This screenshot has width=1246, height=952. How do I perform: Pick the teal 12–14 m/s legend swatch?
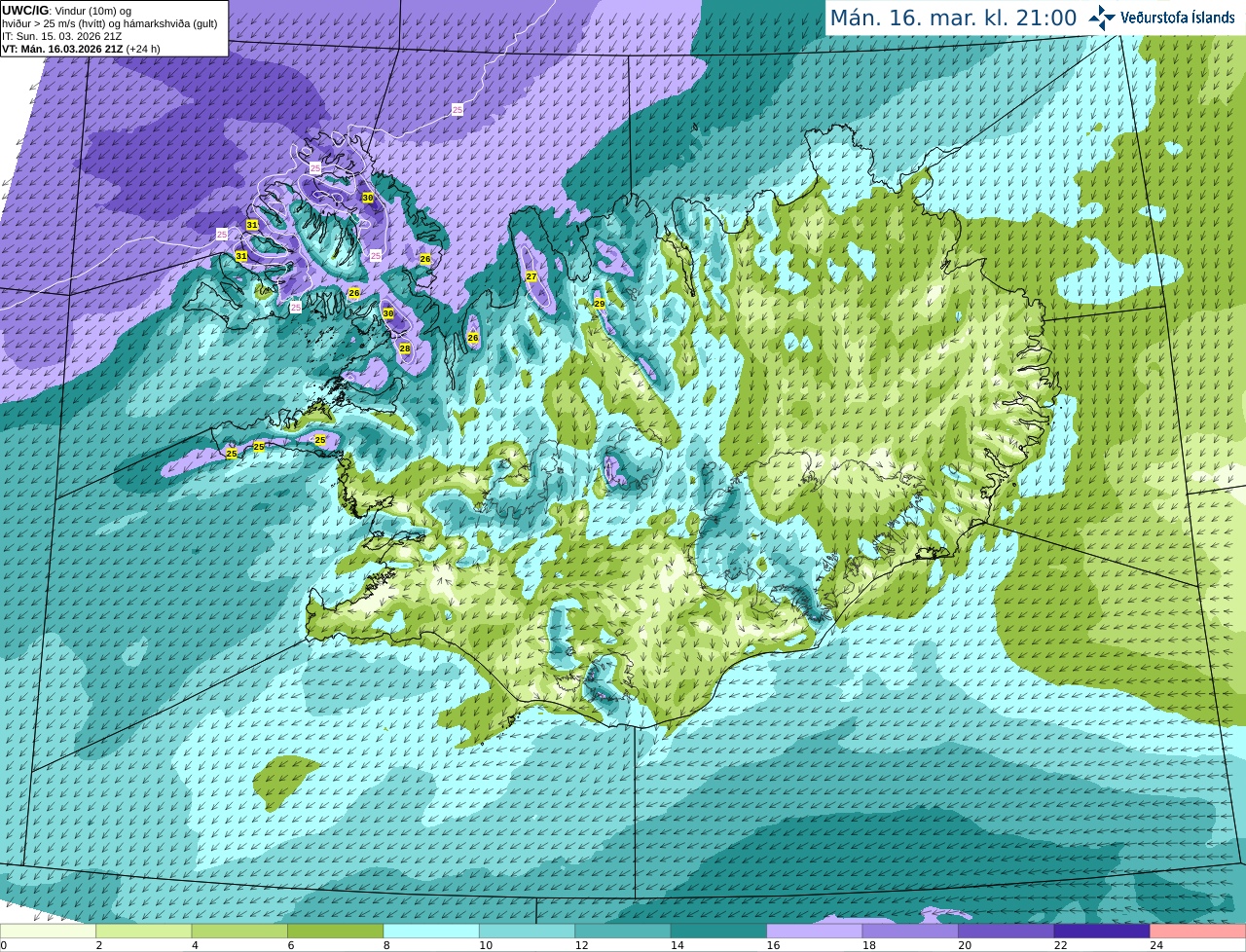623,931
